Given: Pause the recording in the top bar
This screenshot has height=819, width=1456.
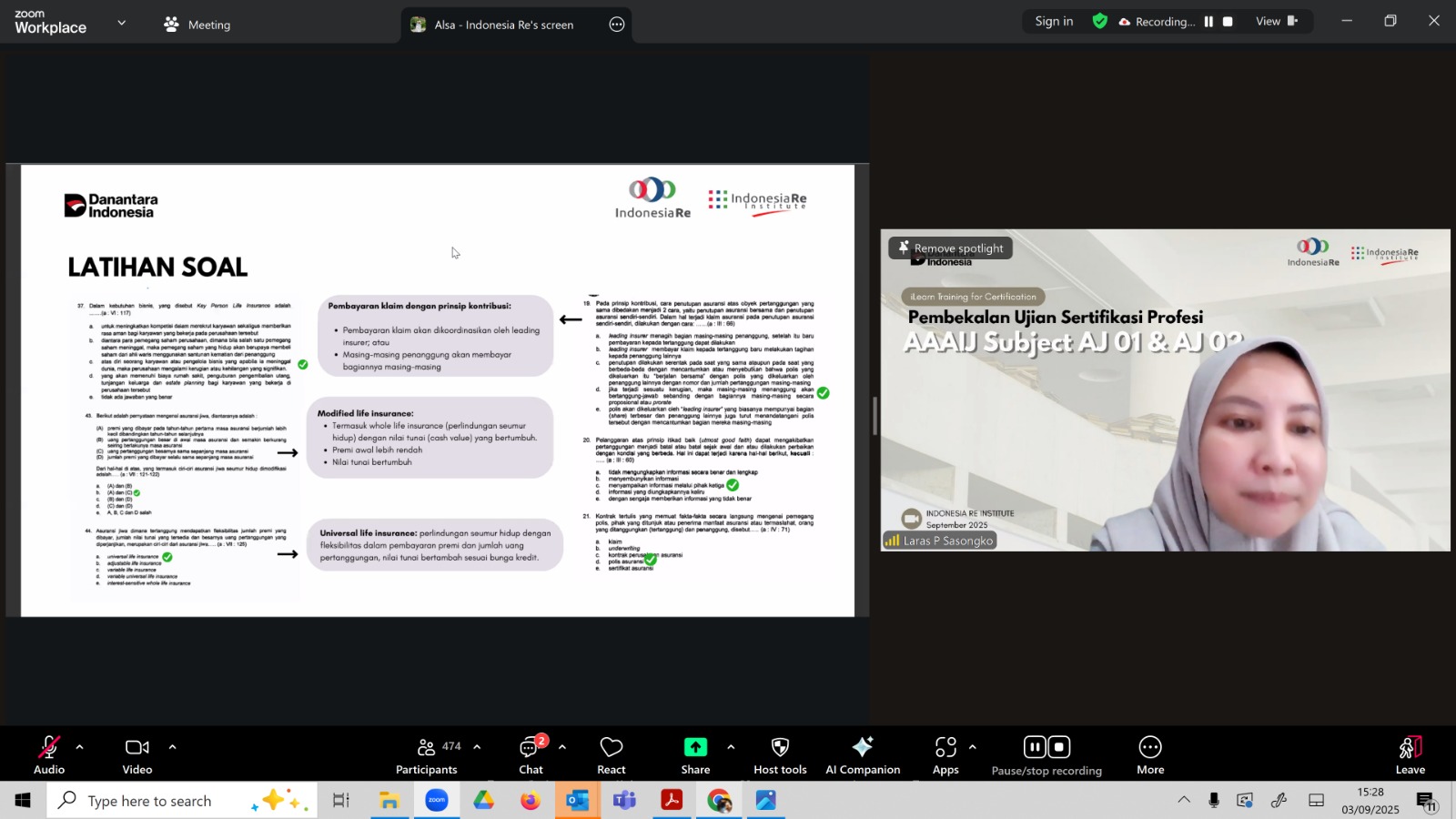Looking at the screenshot, I should pos(1208,22).
